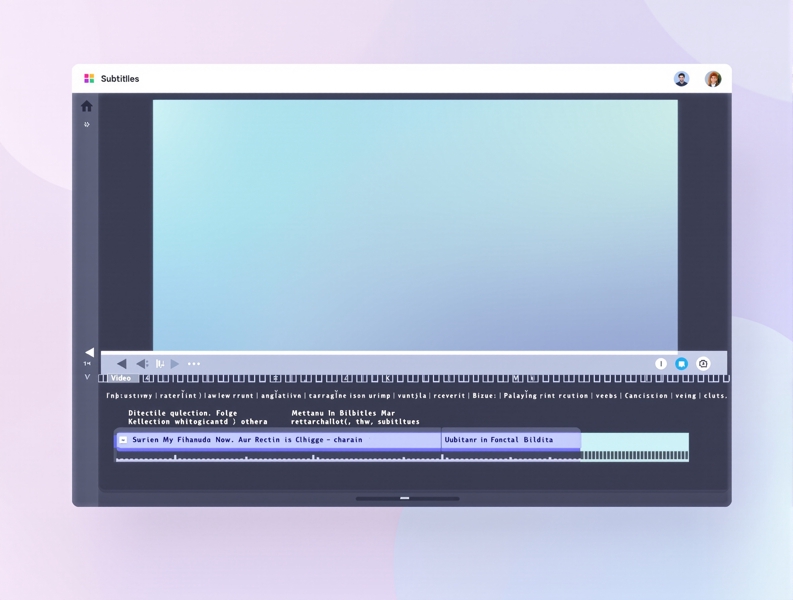Viewport: 793px width, 600px height.
Task: Click the K marker on the ruler
Action: click(x=387, y=378)
